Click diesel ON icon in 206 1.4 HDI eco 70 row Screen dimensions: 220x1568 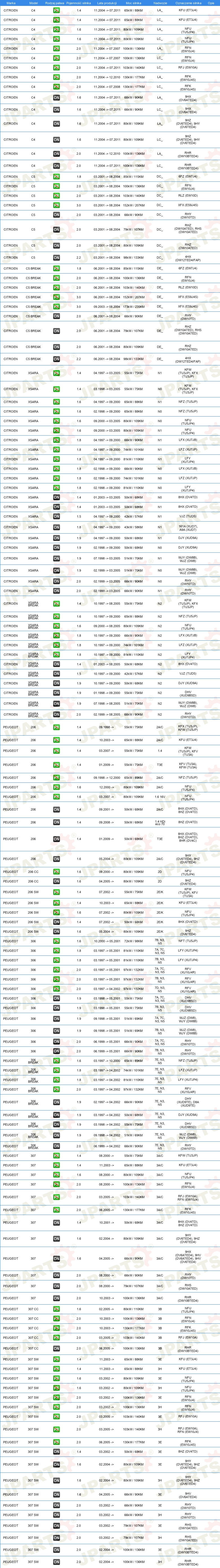pyautogui.click(x=56, y=822)
